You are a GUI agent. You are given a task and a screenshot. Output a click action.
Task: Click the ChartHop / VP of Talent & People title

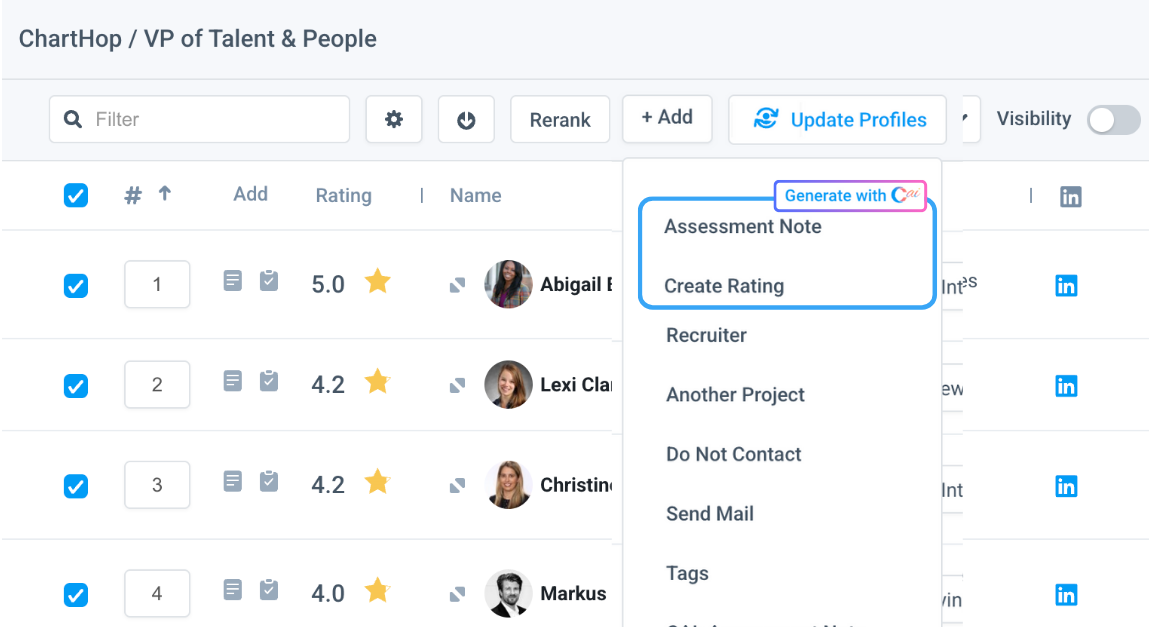pos(197,39)
